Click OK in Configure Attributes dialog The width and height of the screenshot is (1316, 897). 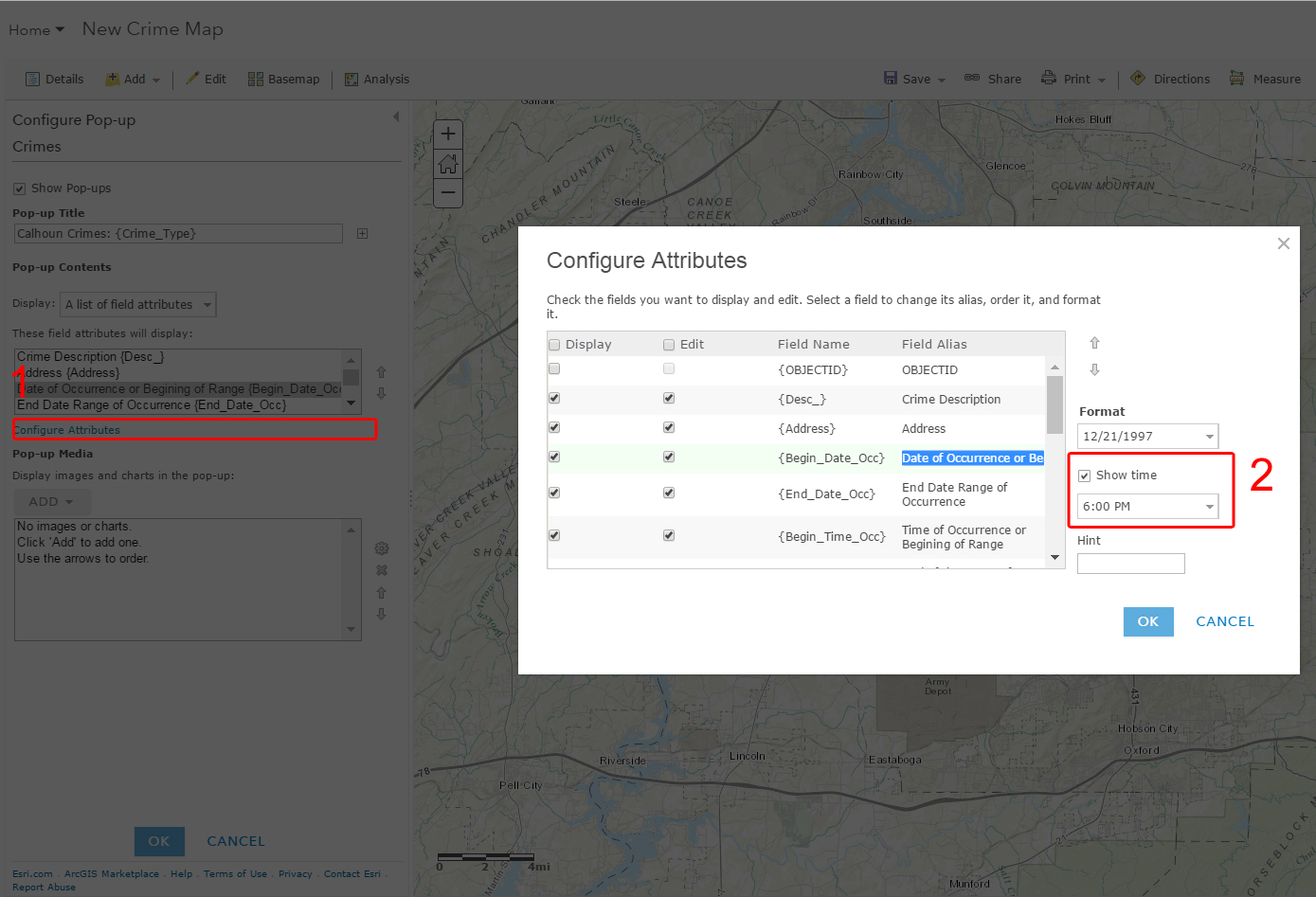[x=1147, y=621]
